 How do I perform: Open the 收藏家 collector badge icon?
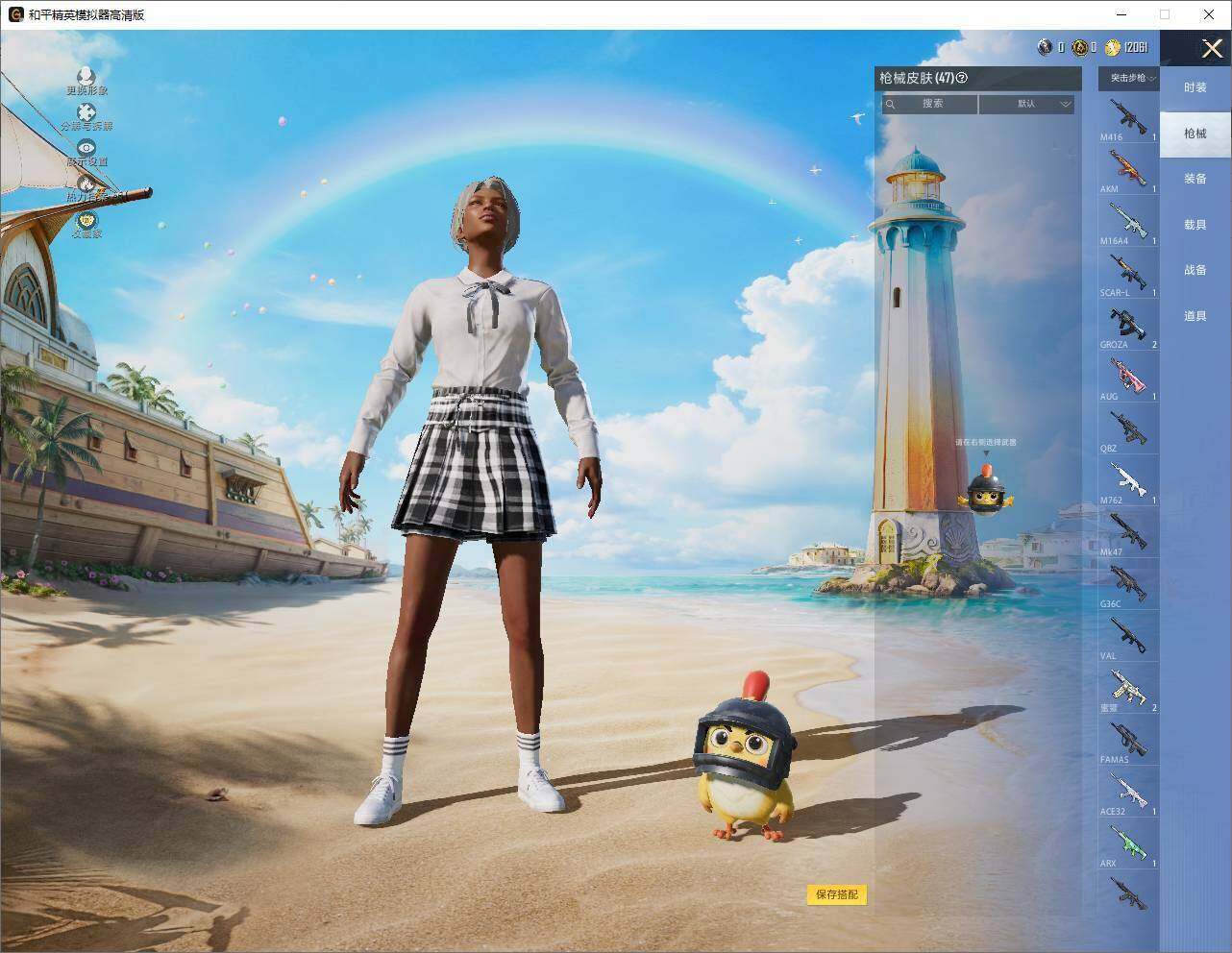(86, 219)
